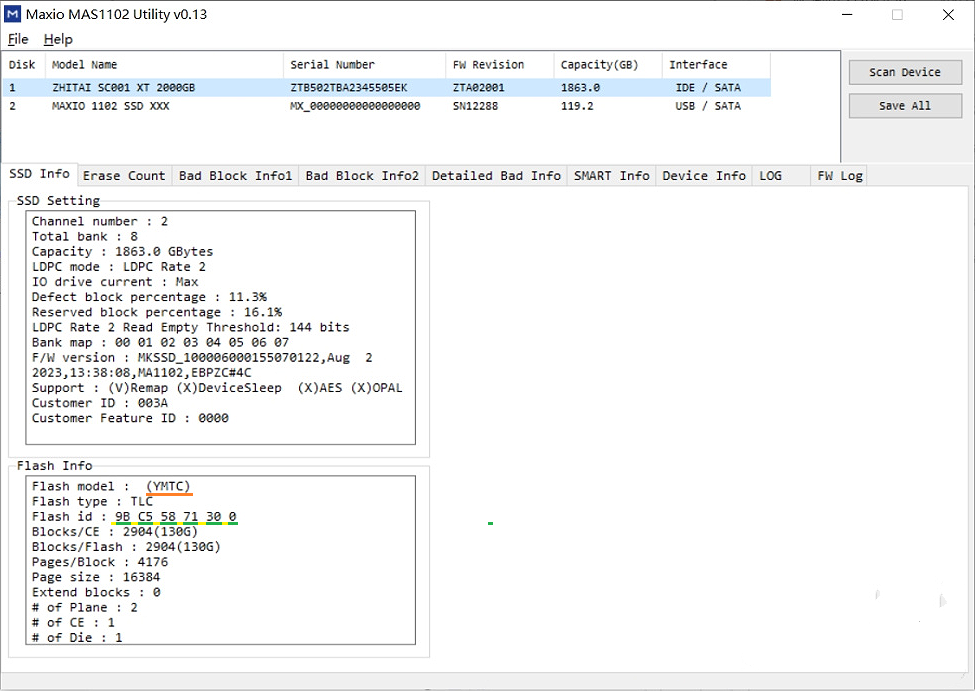
Task: Click the Maxio app icon in title bar
Action: tap(12, 14)
